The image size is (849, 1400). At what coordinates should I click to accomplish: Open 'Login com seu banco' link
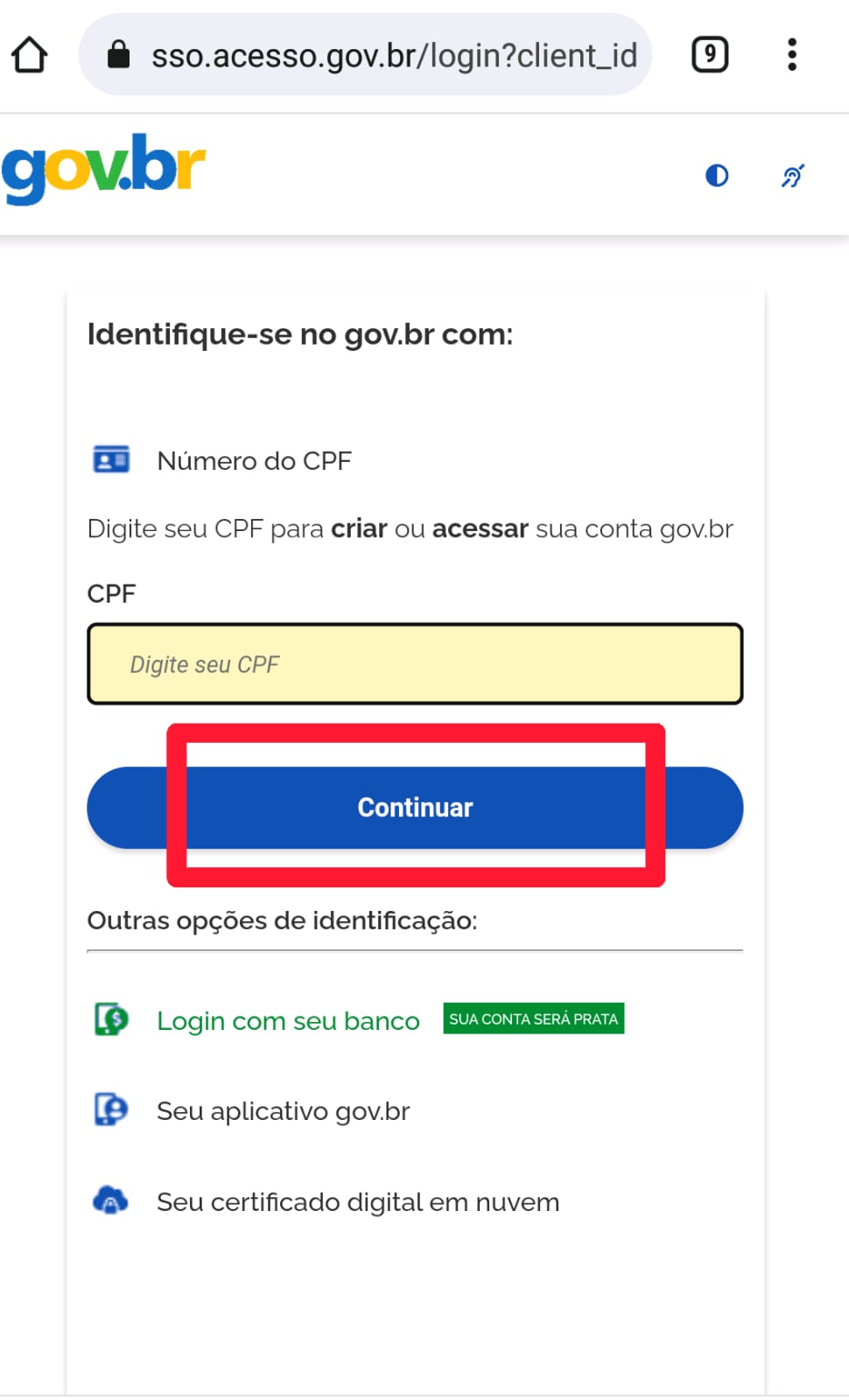(x=287, y=1020)
